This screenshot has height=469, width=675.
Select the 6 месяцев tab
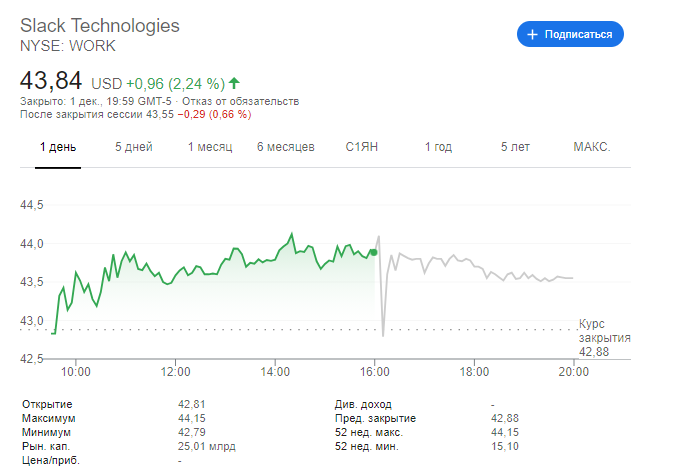coord(286,147)
